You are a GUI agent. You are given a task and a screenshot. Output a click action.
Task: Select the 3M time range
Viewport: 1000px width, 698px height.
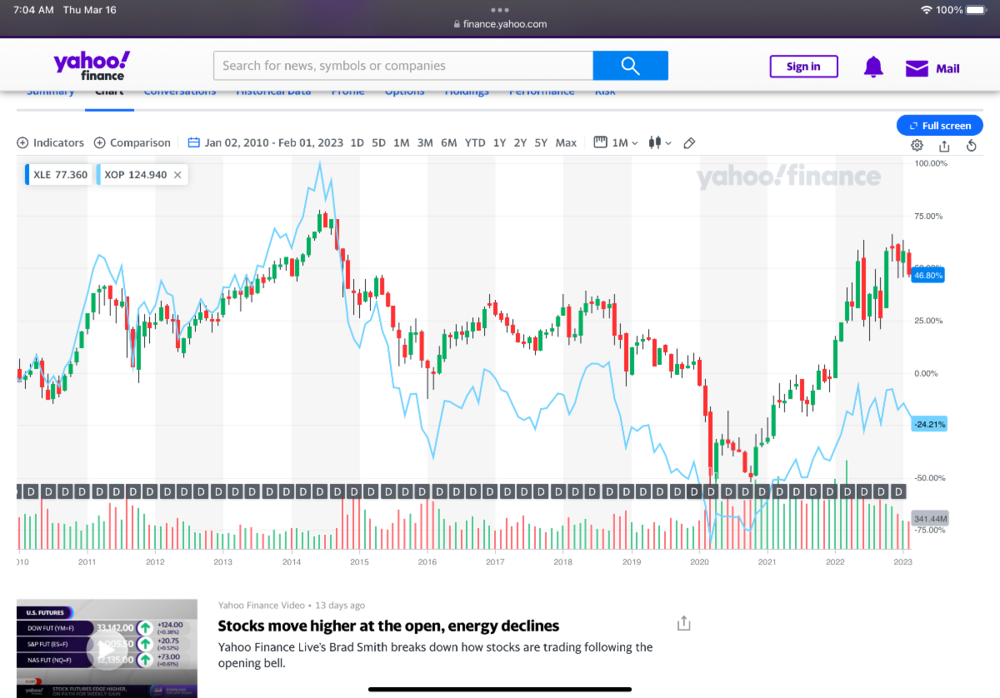pyautogui.click(x=425, y=143)
